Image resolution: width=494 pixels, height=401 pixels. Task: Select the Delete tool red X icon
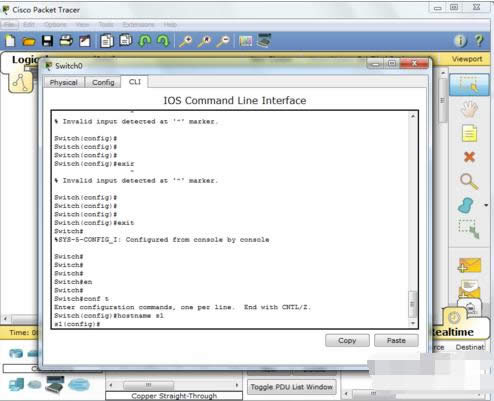[x=469, y=157]
